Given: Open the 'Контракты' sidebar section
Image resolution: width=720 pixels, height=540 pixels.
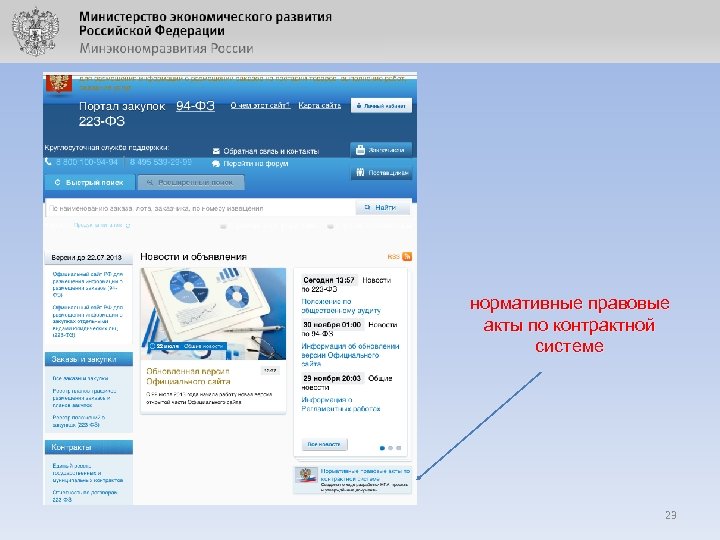Looking at the screenshot, I should 89,447.
